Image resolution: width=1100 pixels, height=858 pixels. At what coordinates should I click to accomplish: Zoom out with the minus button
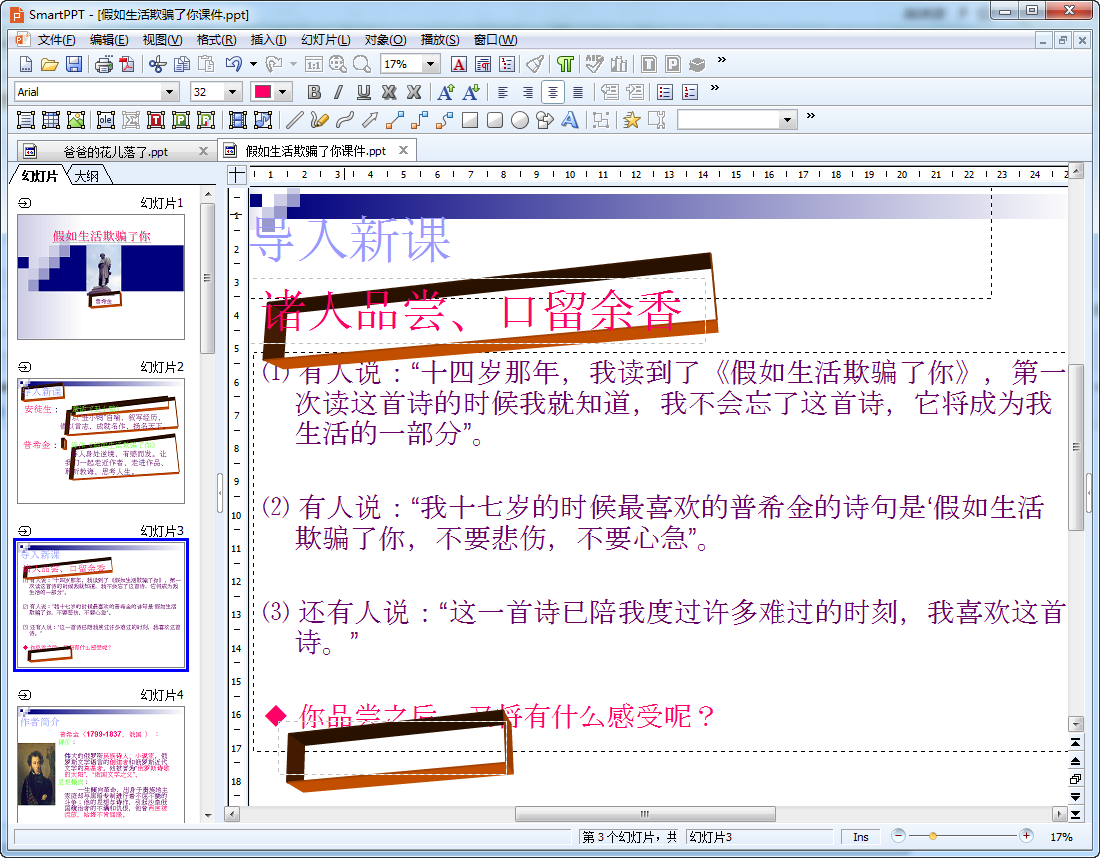click(x=899, y=836)
